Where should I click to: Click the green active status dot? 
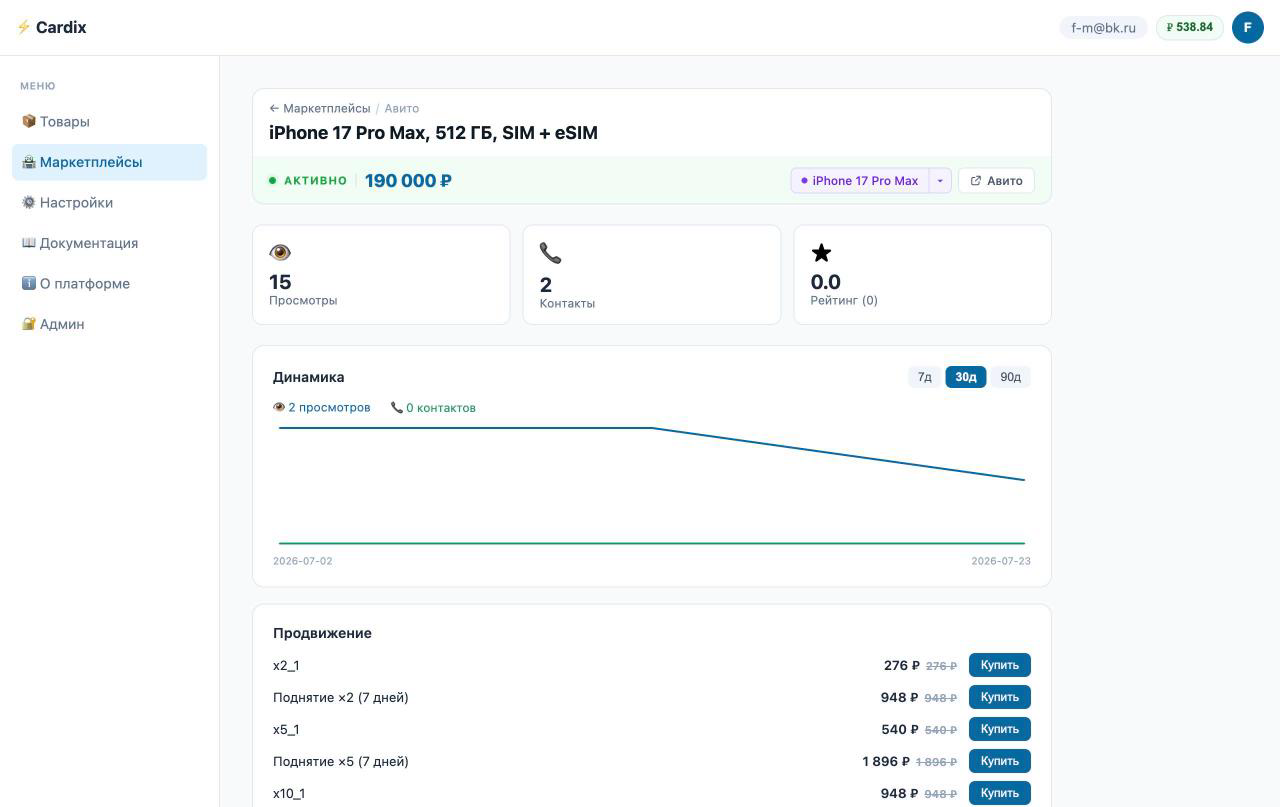pyautogui.click(x=272, y=181)
